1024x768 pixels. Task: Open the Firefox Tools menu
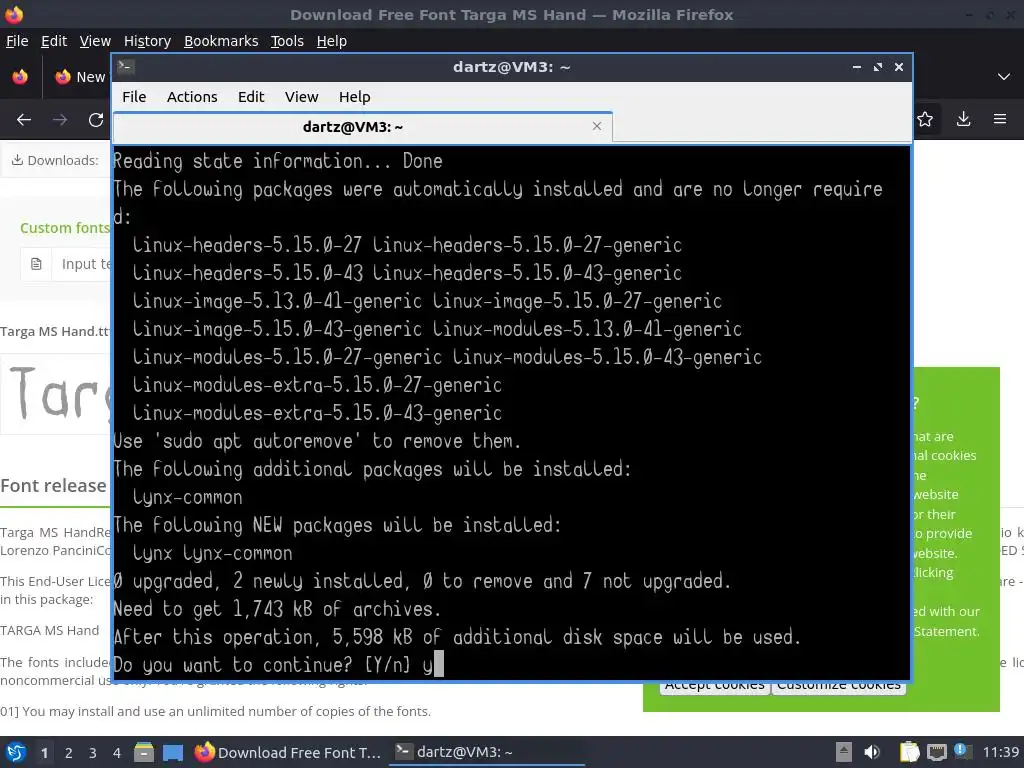point(287,41)
